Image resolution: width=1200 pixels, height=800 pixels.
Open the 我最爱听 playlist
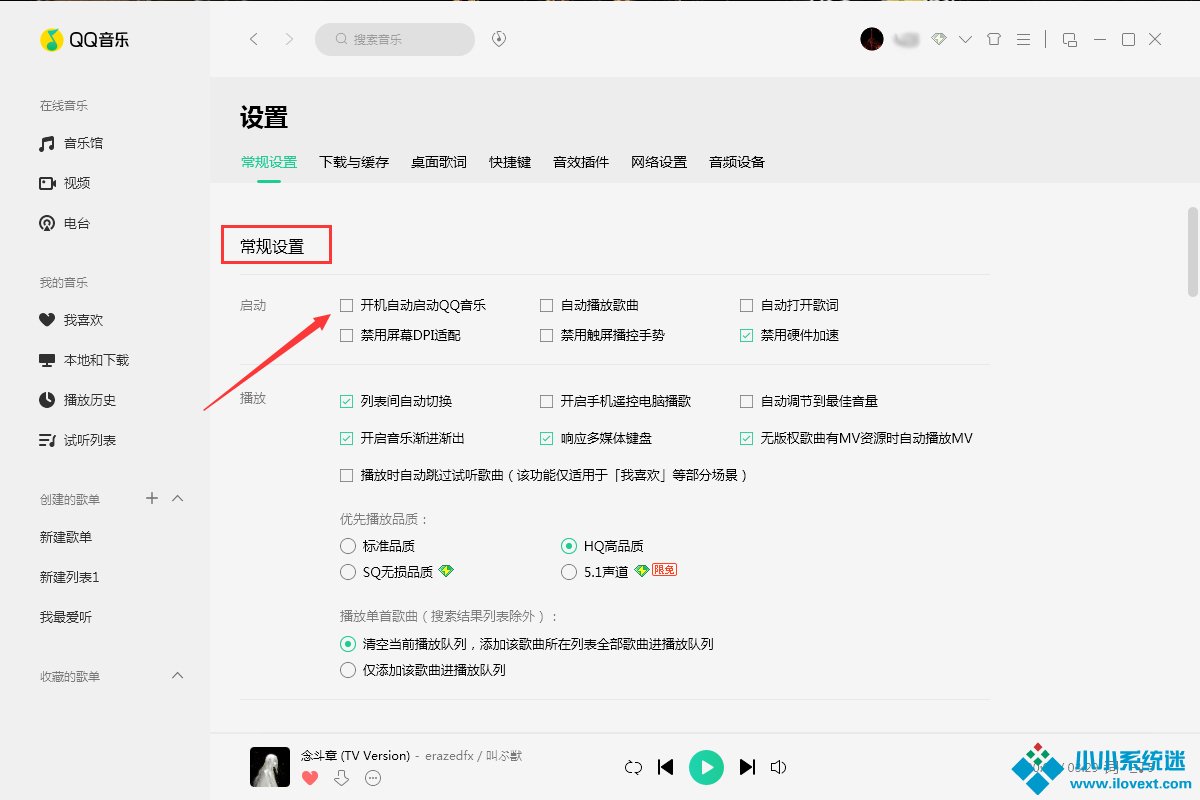(66, 617)
